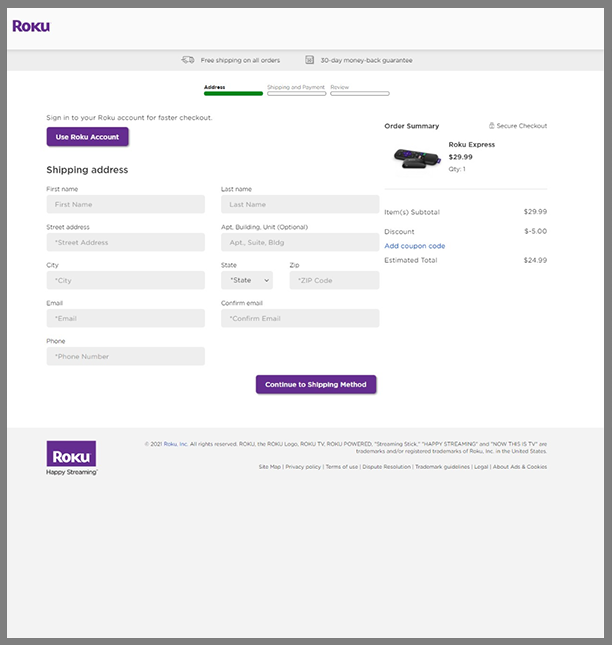Select the Address step in progress bar

(233, 90)
